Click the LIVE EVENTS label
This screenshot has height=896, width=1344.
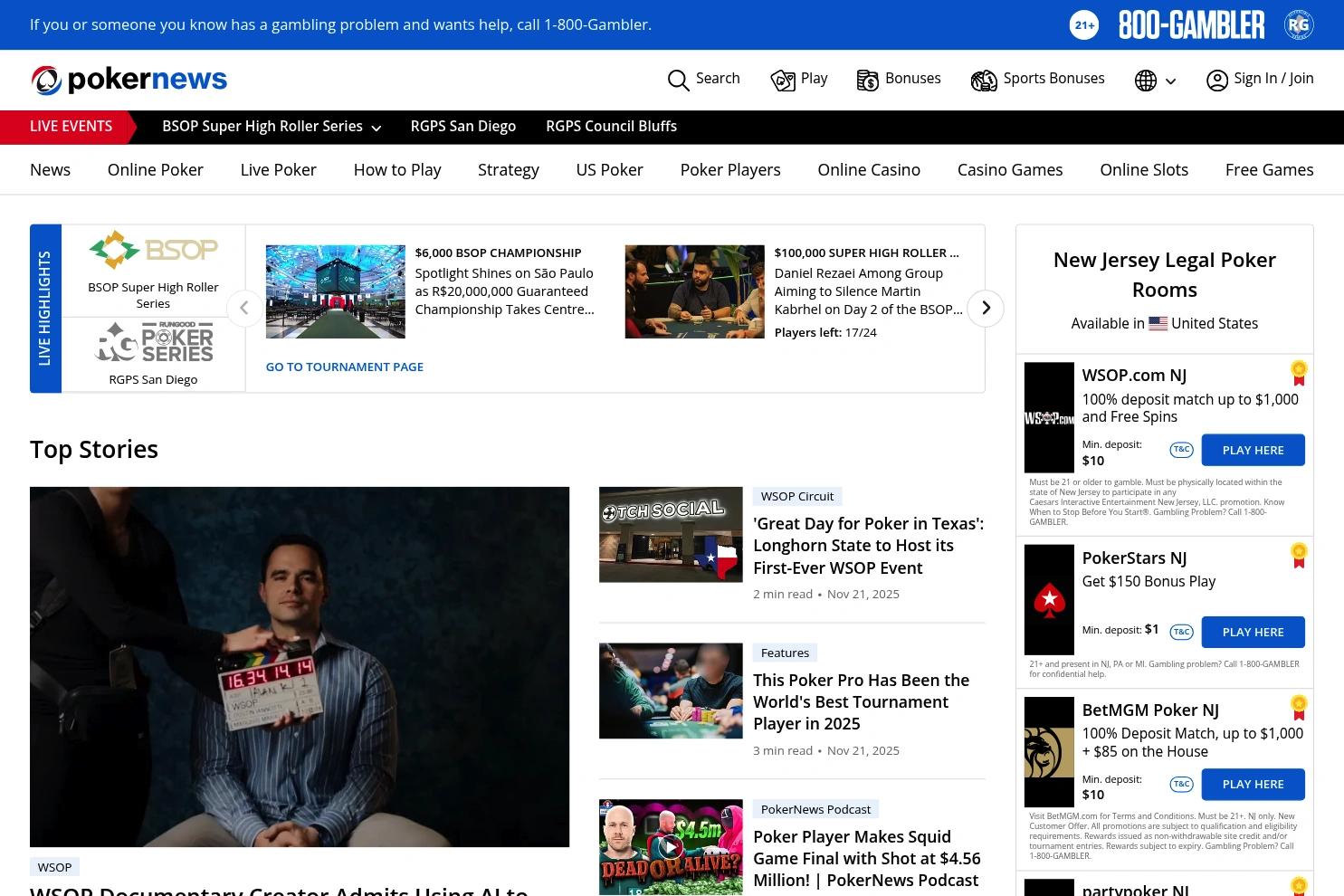click(x=71, y=127)
